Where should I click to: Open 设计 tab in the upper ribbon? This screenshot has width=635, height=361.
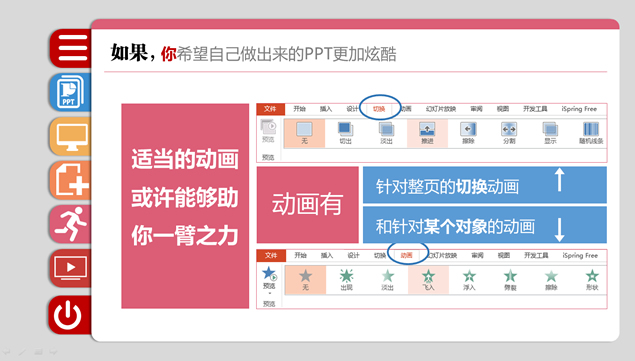pos(352,109)
